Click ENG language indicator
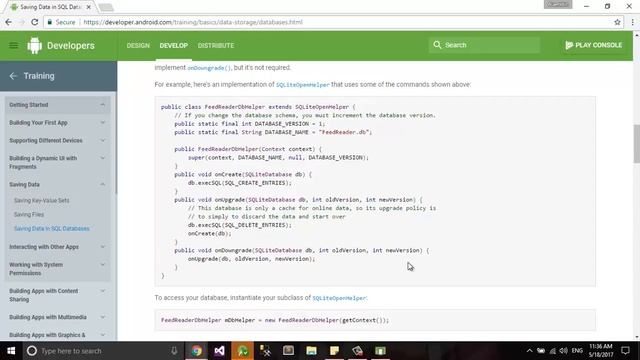The height and width of the screenshot is (360, 640). 577,351
